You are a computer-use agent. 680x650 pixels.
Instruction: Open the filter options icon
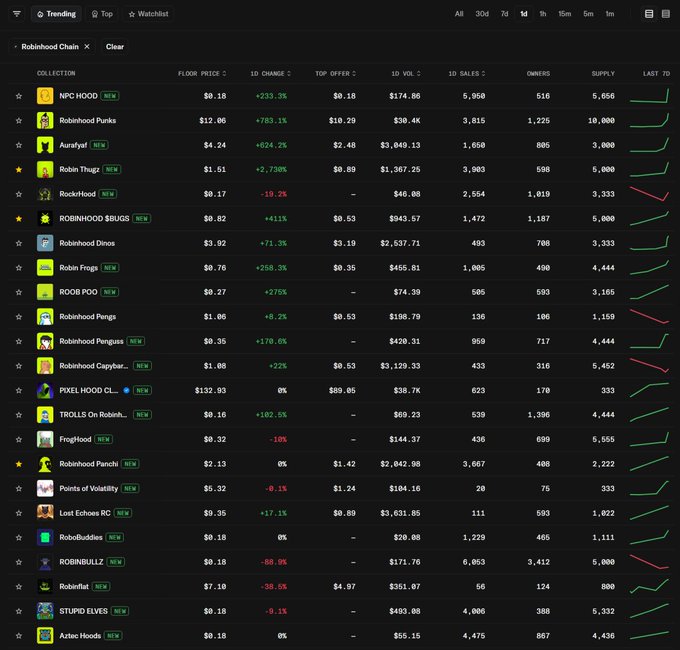click(x=17, y=14)
